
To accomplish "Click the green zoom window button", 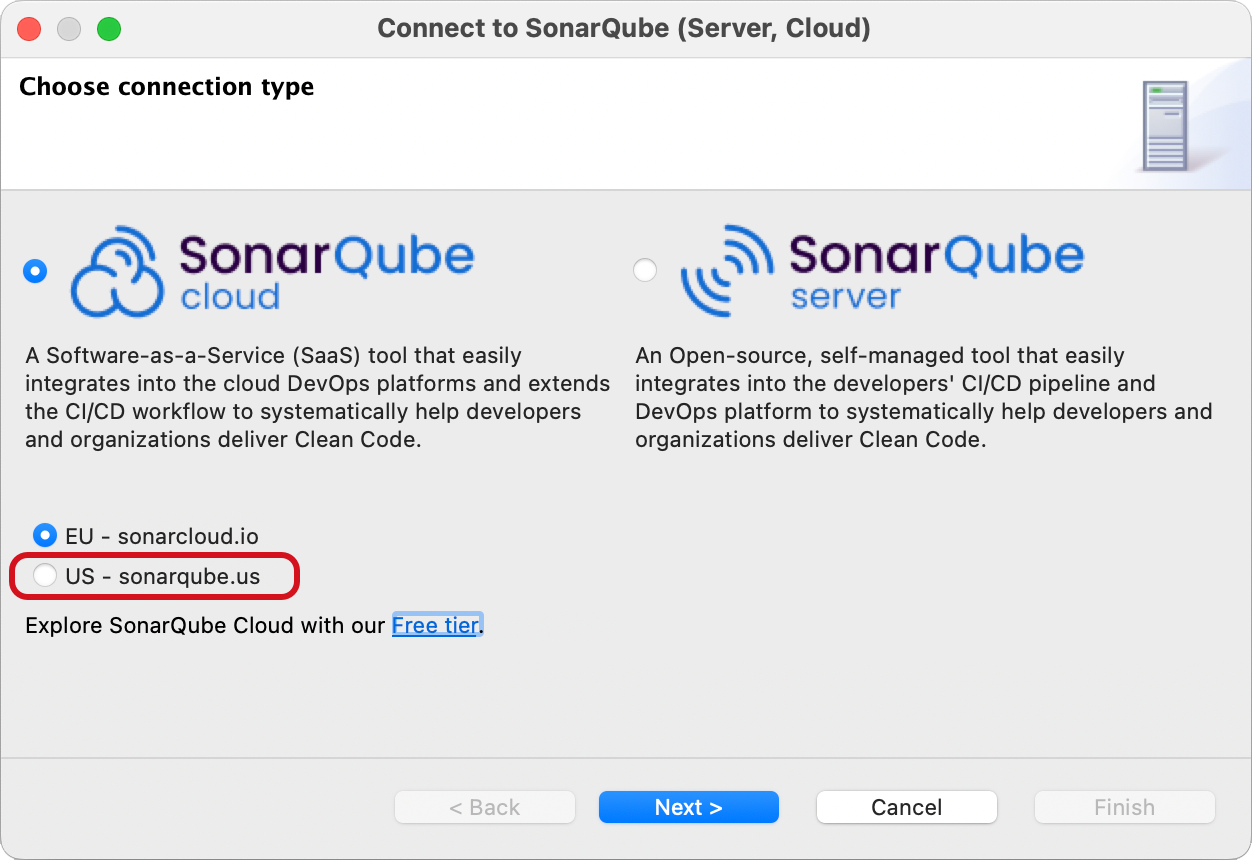I will (x=108, y=29).
